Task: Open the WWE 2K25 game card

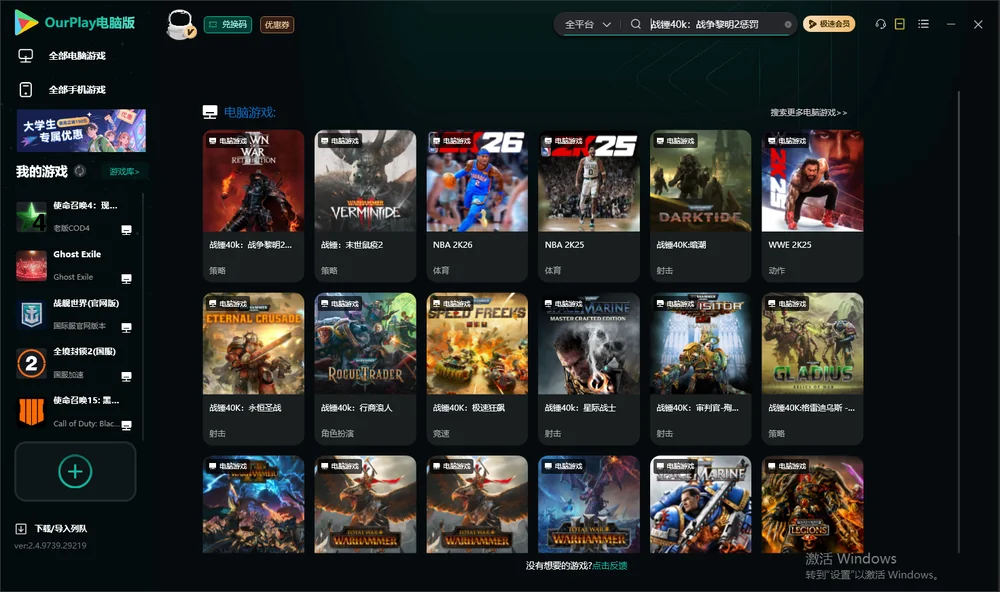Action: pyautogui.click(x=812, y=205)
